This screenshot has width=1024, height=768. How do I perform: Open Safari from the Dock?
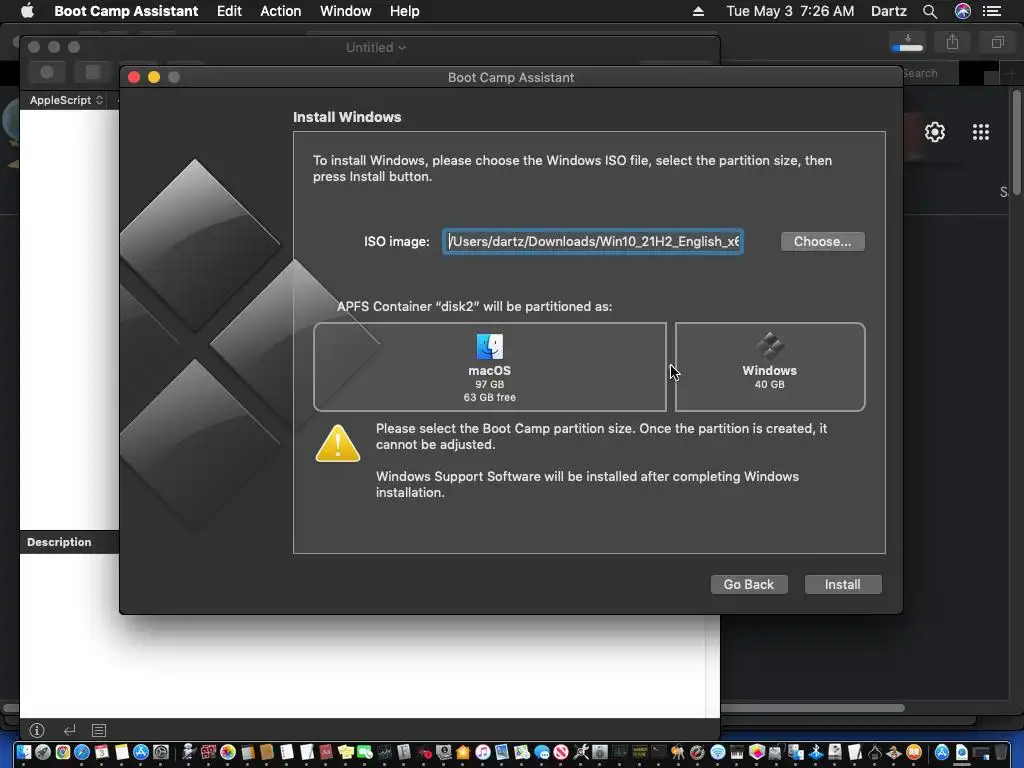[82, 752]
